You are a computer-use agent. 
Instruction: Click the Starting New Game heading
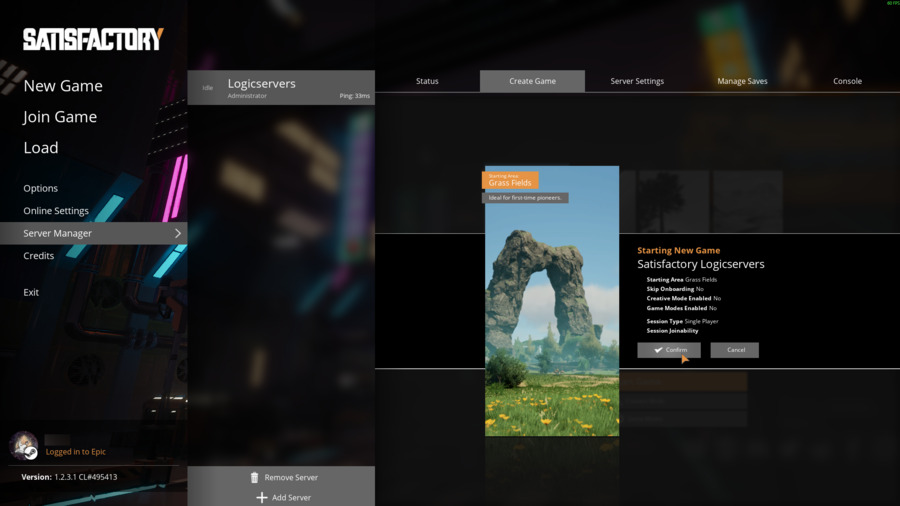coord(678,251)
